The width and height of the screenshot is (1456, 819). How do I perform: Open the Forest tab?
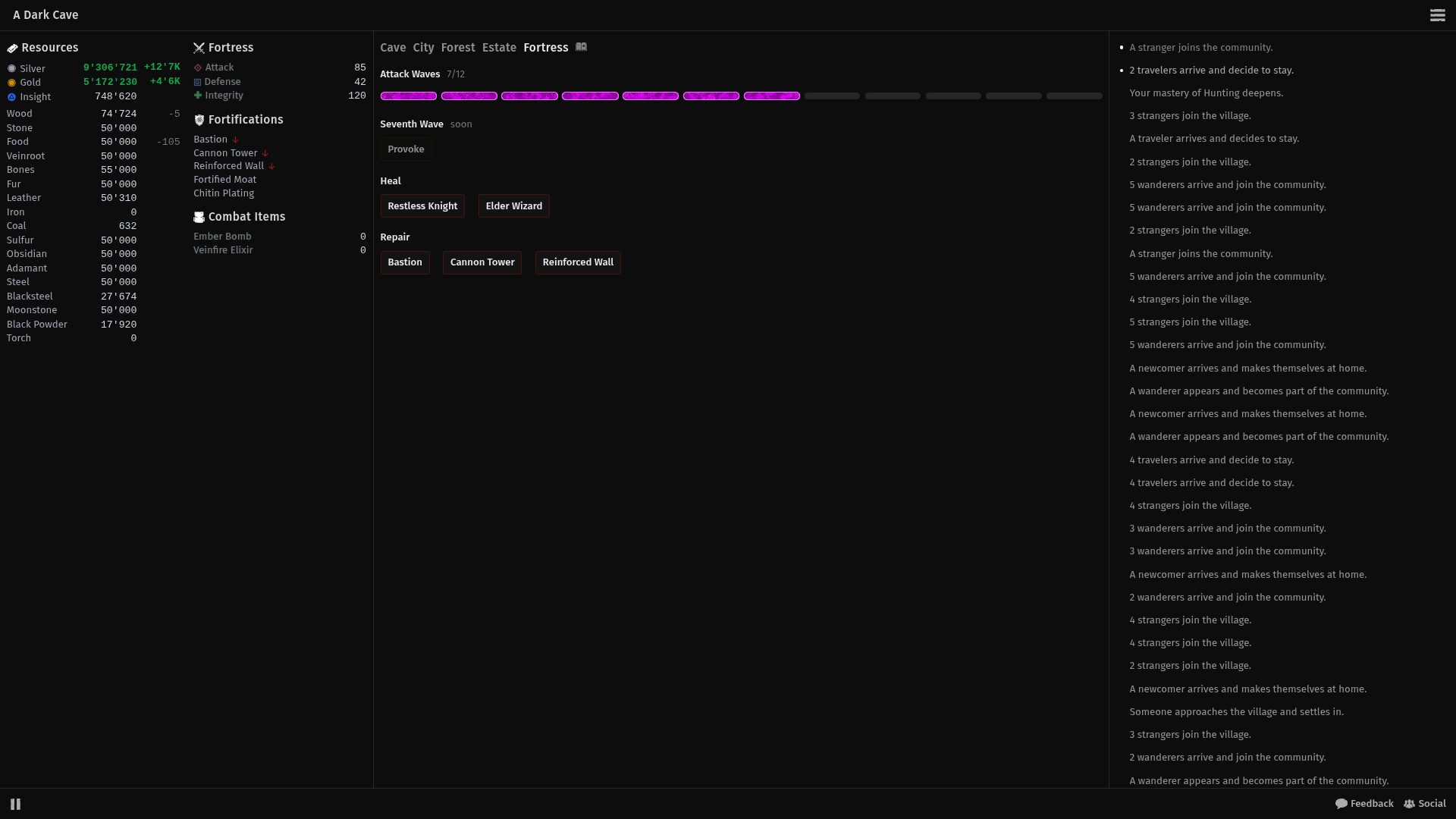coord(458,48)
